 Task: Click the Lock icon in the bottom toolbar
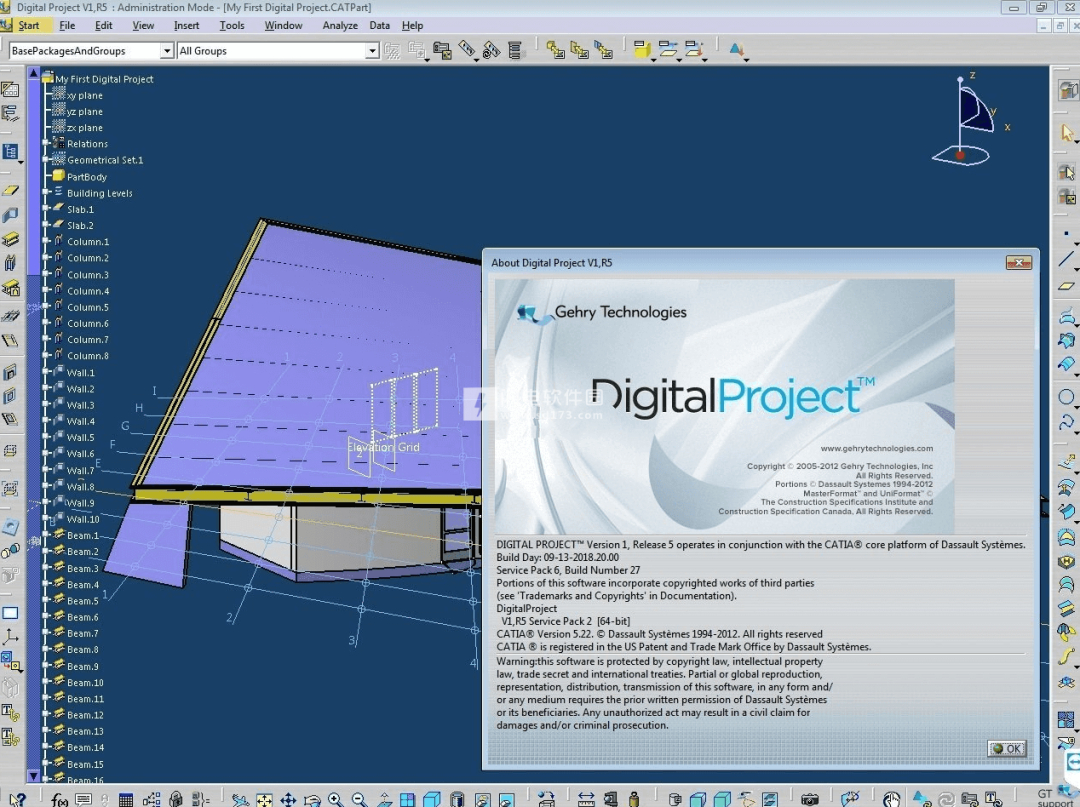(x=176, y=799)
